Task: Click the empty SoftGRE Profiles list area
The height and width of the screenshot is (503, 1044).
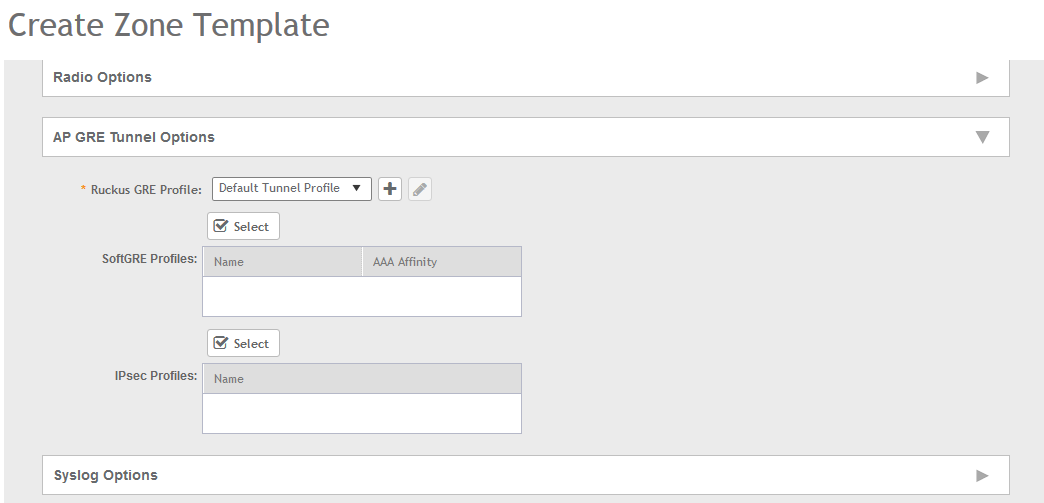Action: pyautogui.click(x=361, y=296)
